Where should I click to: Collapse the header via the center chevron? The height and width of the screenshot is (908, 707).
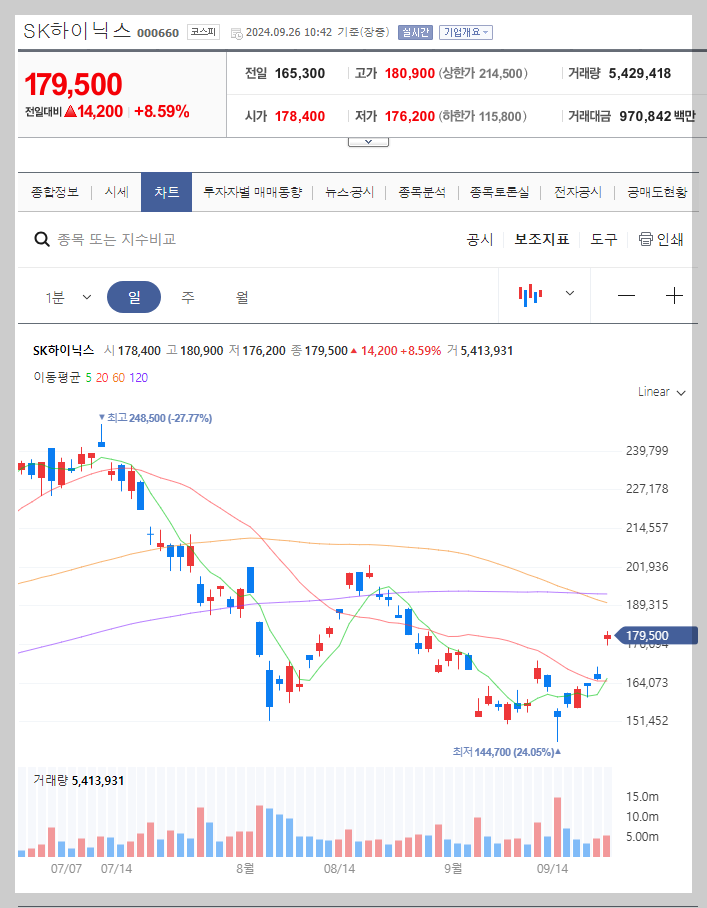(x=368, y=140)
